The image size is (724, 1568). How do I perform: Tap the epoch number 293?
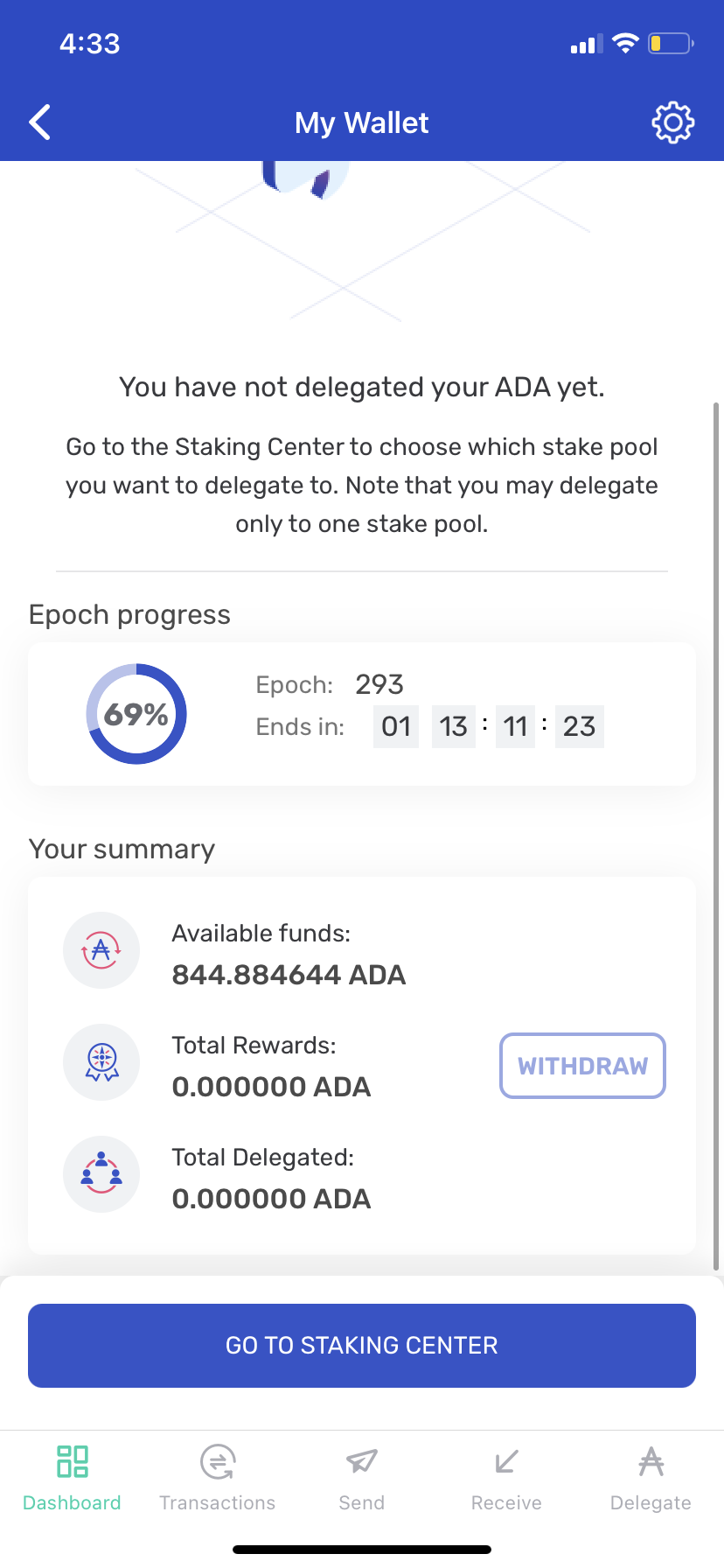coord(379,684)
